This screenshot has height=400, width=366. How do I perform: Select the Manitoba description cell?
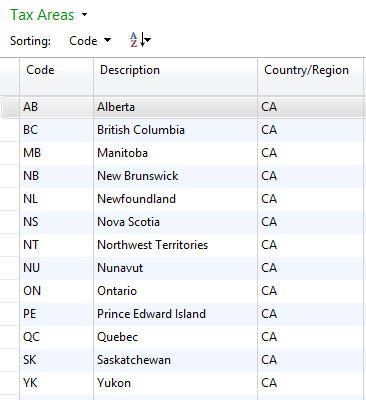click(x=175, y=153)
